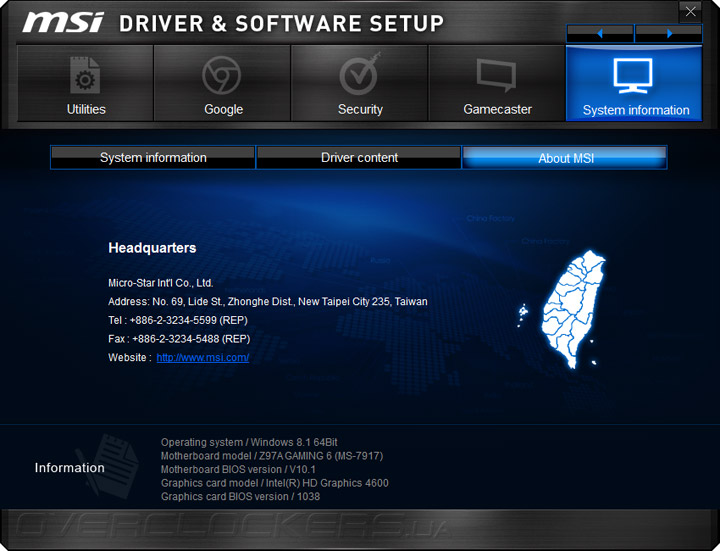Image resolution: width=720 pixels, height=551 pixels.
Task: Click the Graphics card BIOS version 1038 entry
Action: click(240, 496)
